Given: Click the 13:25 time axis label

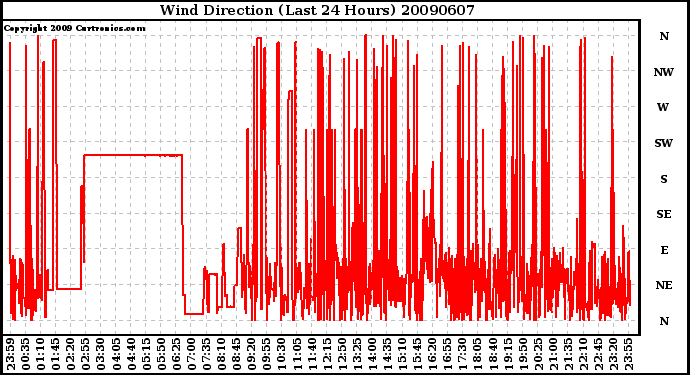Looking at the screenshot, I should coord(356,354).
